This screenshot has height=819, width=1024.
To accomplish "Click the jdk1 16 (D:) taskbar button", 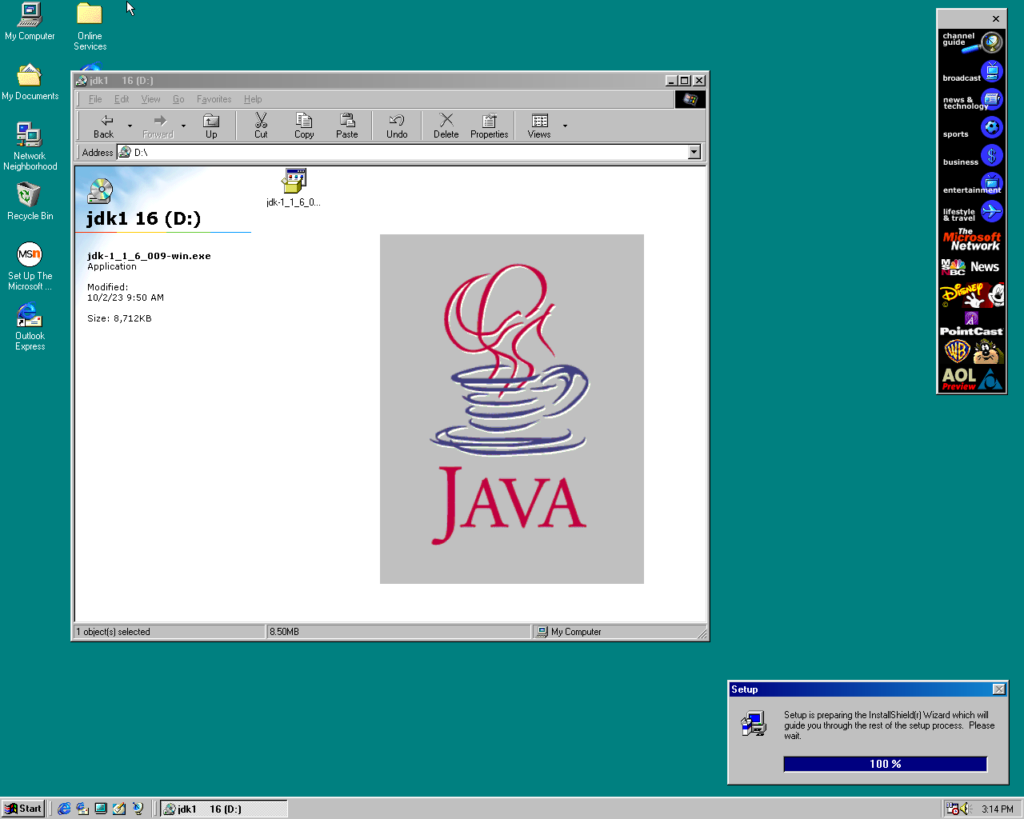I will click(x=223, y=809).
